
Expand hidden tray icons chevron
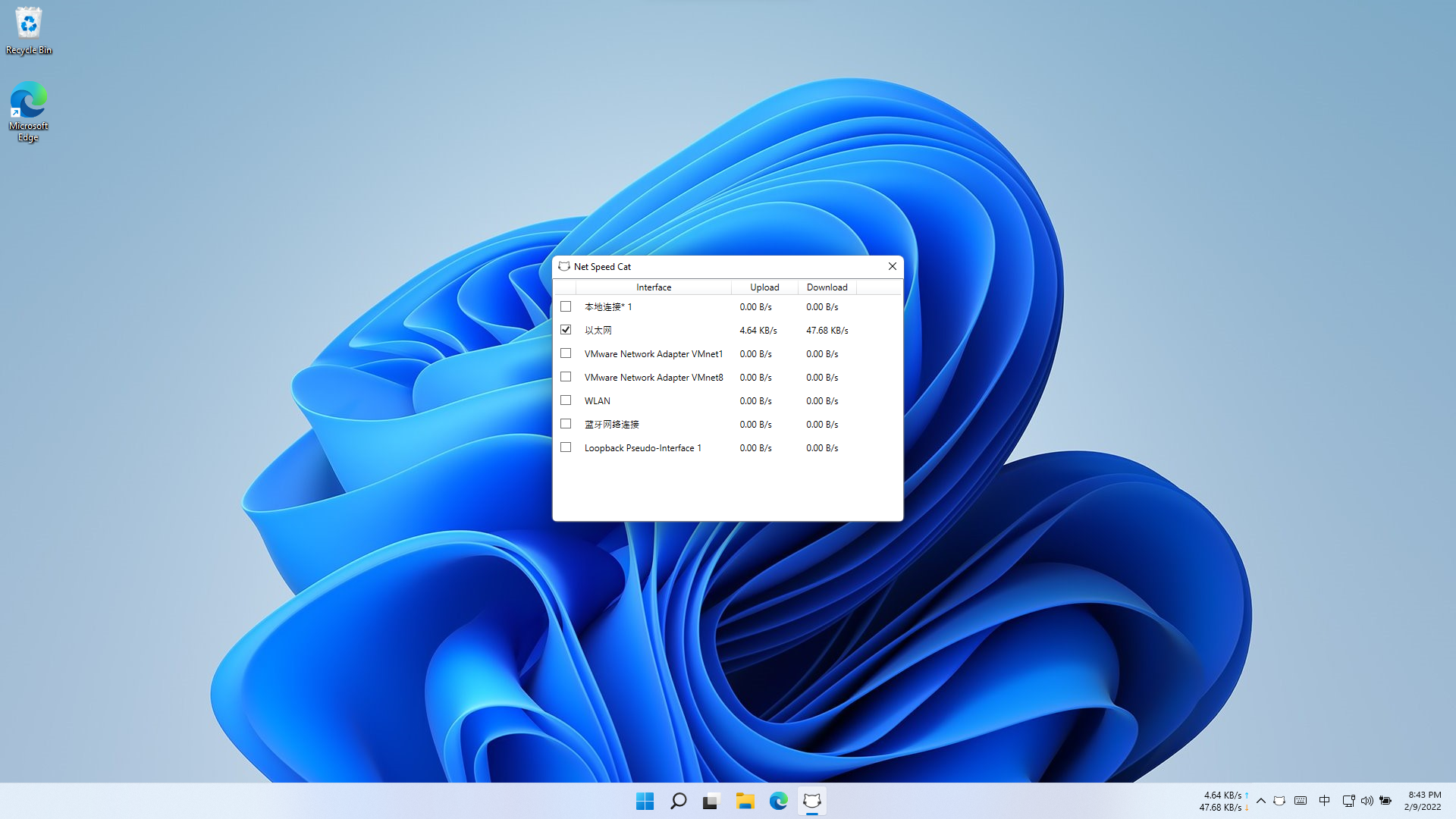click(x=1260, y=801)
